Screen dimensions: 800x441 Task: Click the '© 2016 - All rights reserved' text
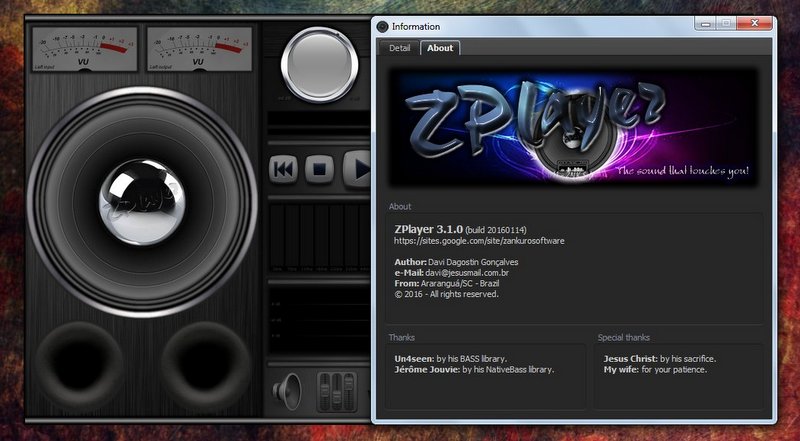pos(446,294)
